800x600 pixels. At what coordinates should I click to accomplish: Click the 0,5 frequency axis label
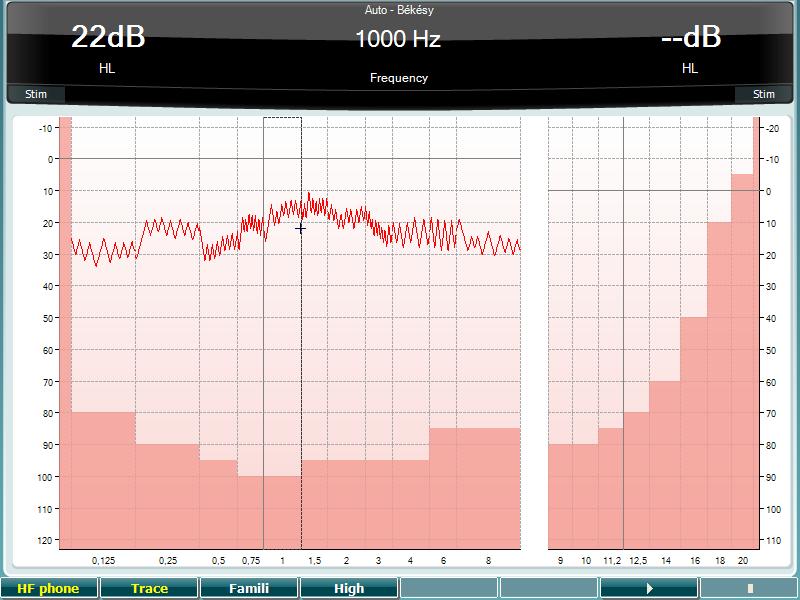click(x=218, y=561)
